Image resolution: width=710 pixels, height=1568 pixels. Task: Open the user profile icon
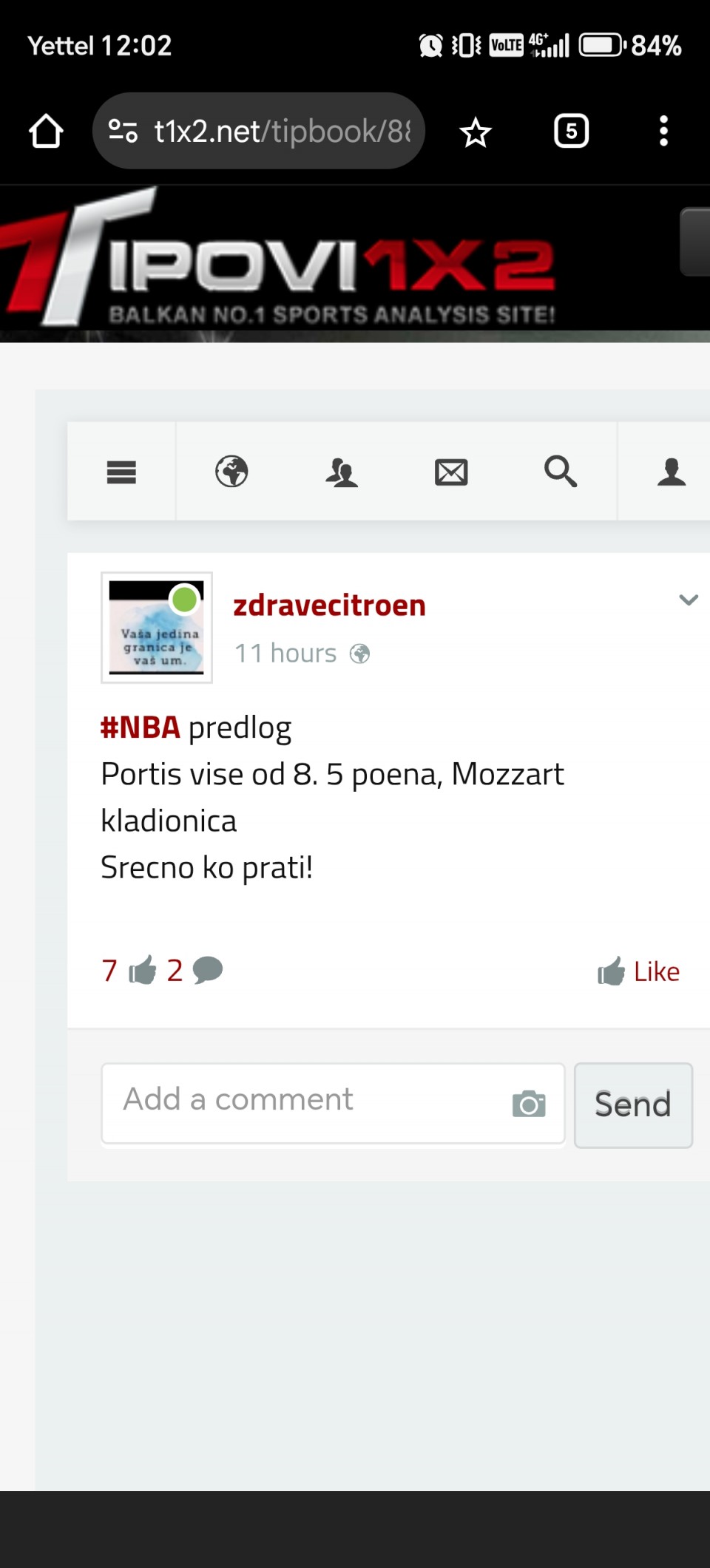point(671,472)
